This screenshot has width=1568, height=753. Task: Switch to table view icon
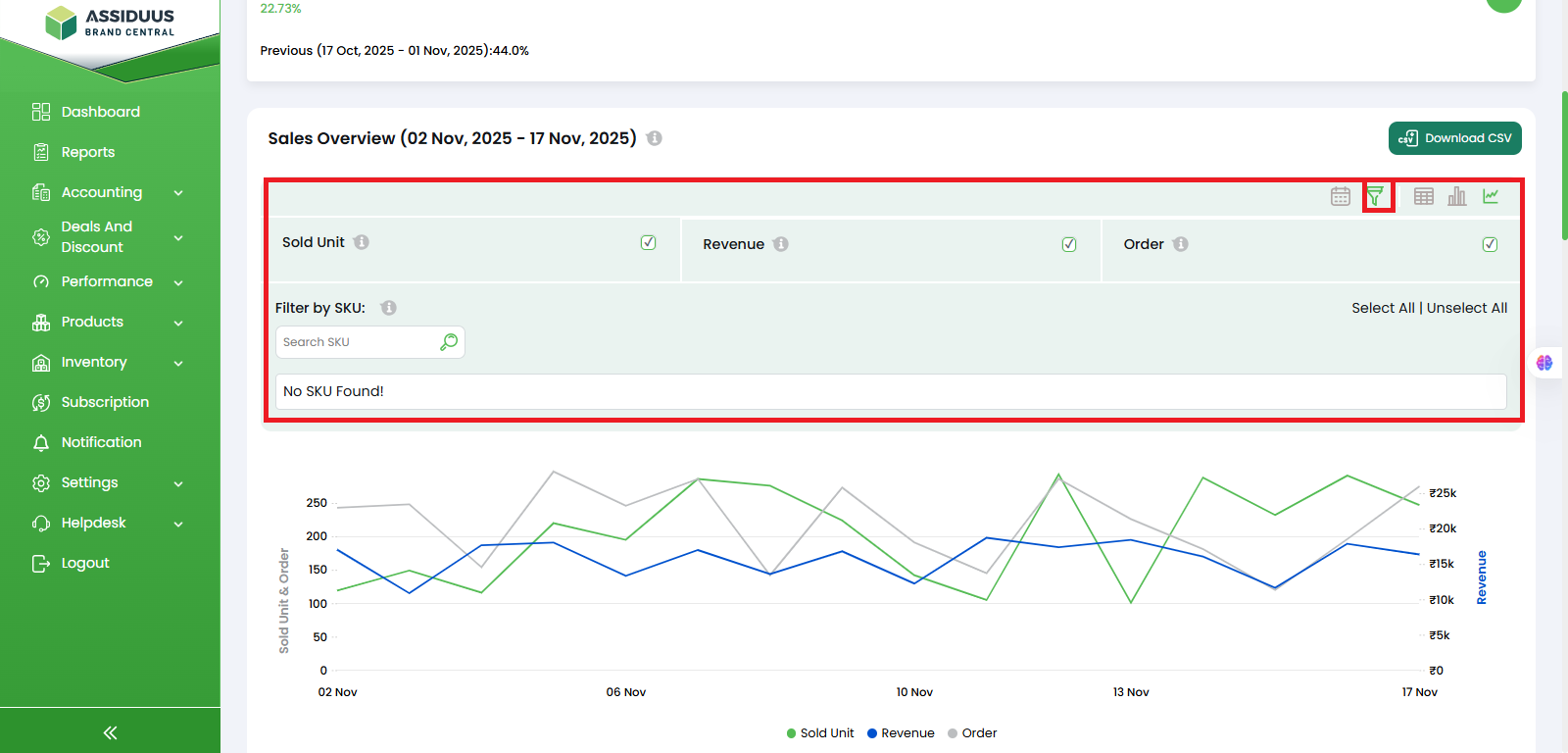click(x=1423, y=196)
